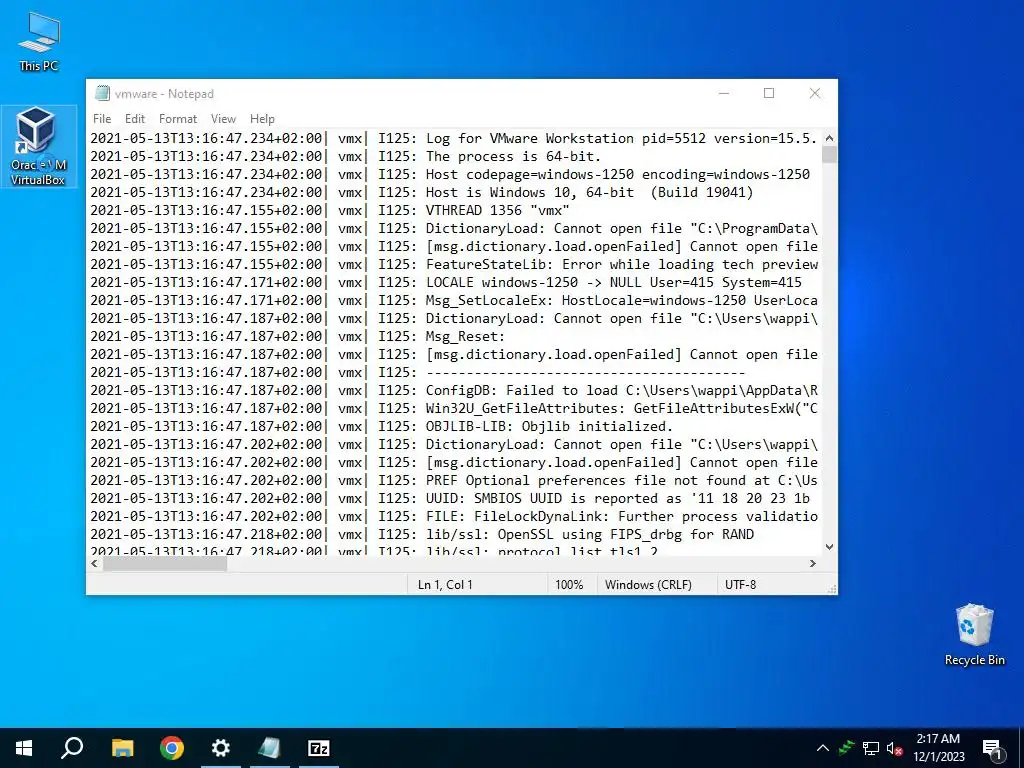Open the Help menu in Notepad
Viewport: 1024px width, 768px height.
[x=262, y=119]
